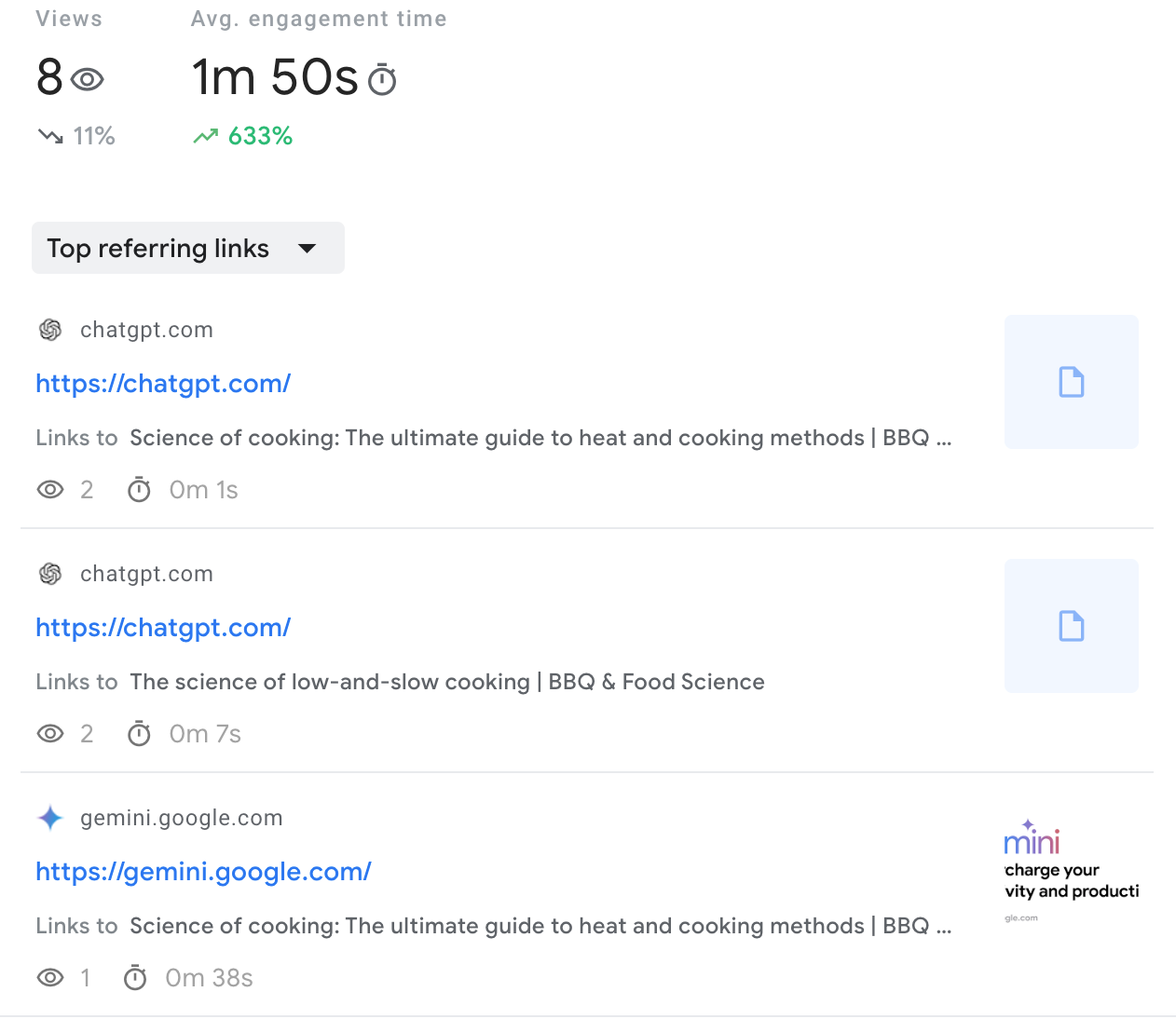Open the chatgpt.com link for low-and-slow cooking

163,628
